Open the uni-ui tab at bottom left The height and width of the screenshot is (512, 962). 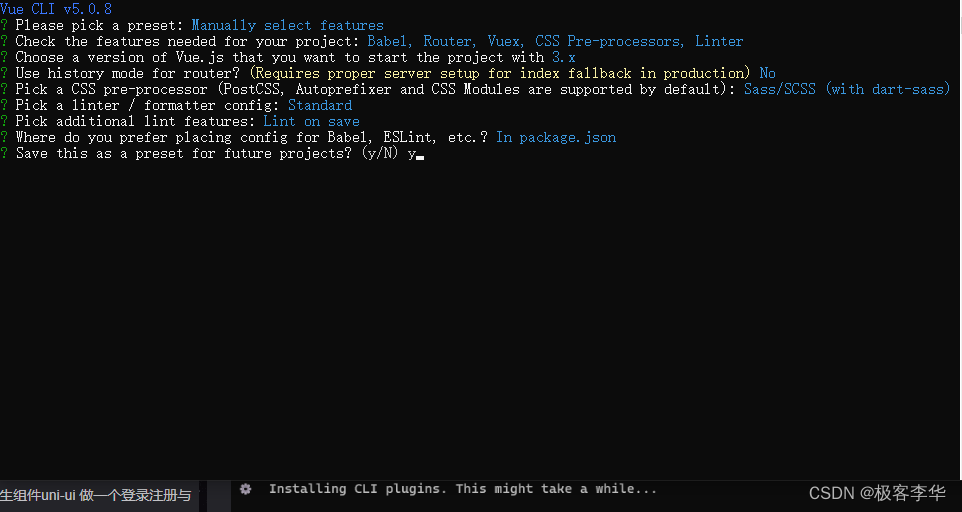99,495
